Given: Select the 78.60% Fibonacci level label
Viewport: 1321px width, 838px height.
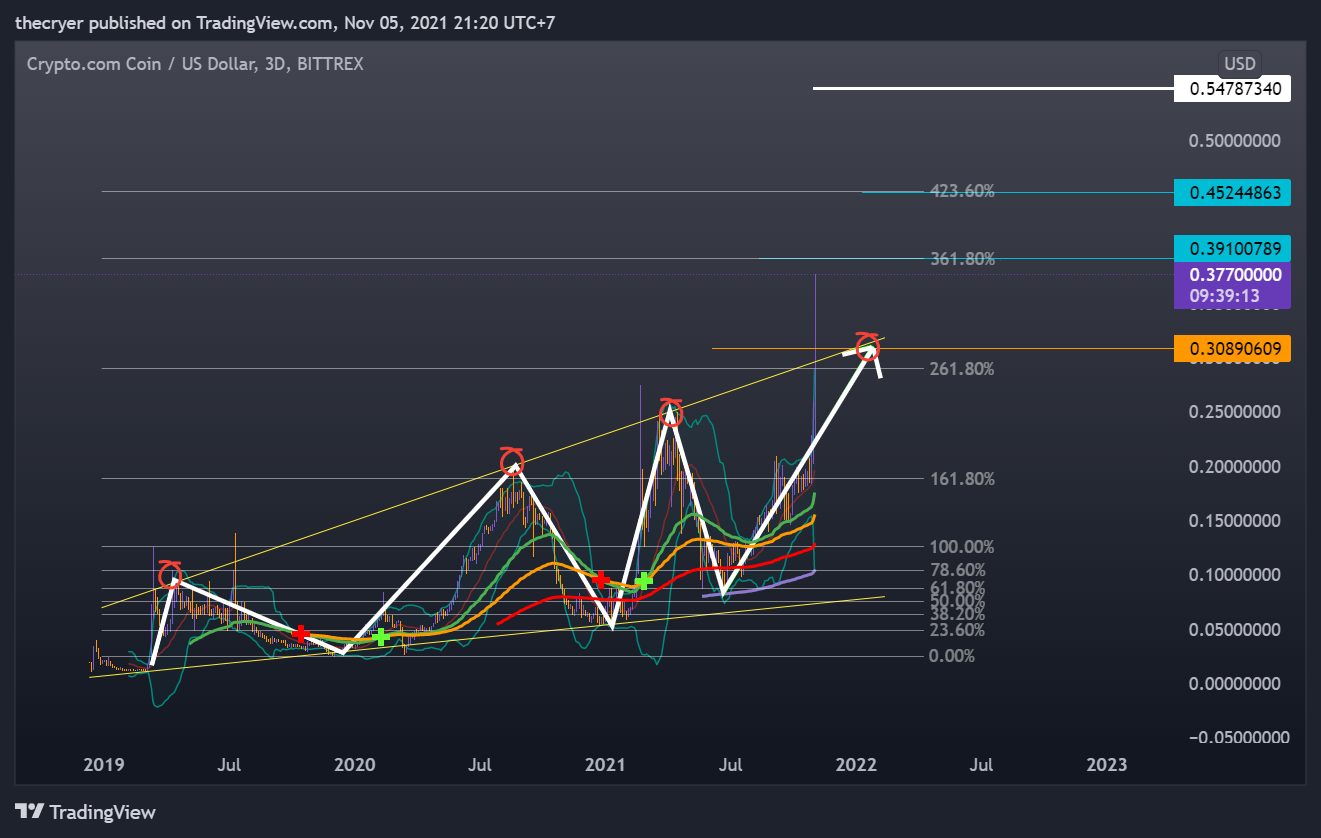Looking at the screenshot, I should (x=958, y=570).
